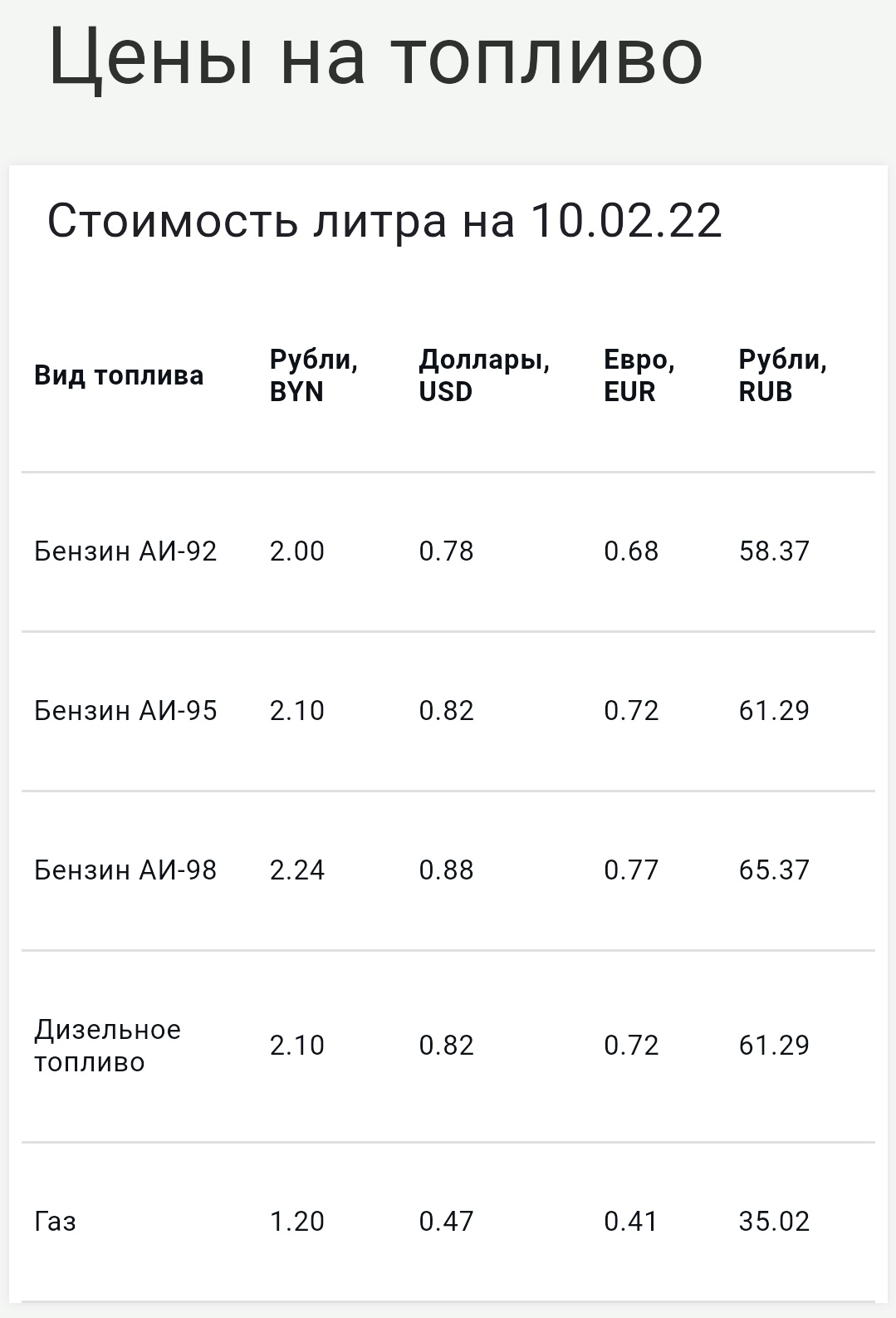The image size is (896, 1318).
Task: Click the АИ-92 USD price 0.78
Action: [447, 551]
